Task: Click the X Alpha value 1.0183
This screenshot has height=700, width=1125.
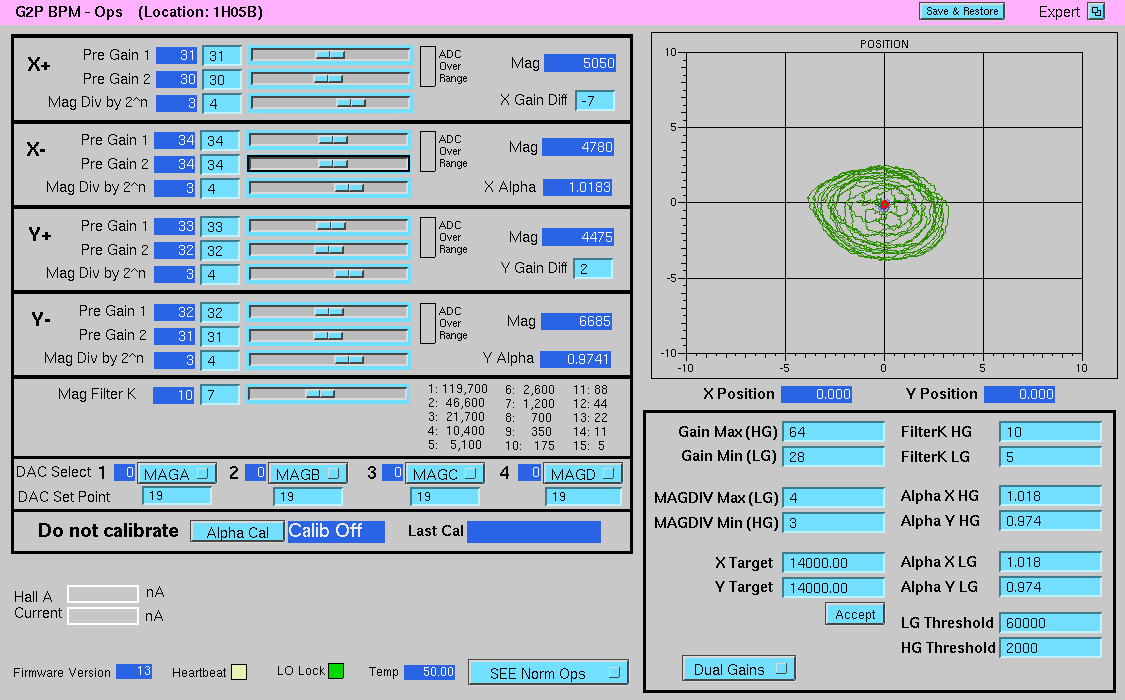Action: pyautogui.click(x=578, y=187)
